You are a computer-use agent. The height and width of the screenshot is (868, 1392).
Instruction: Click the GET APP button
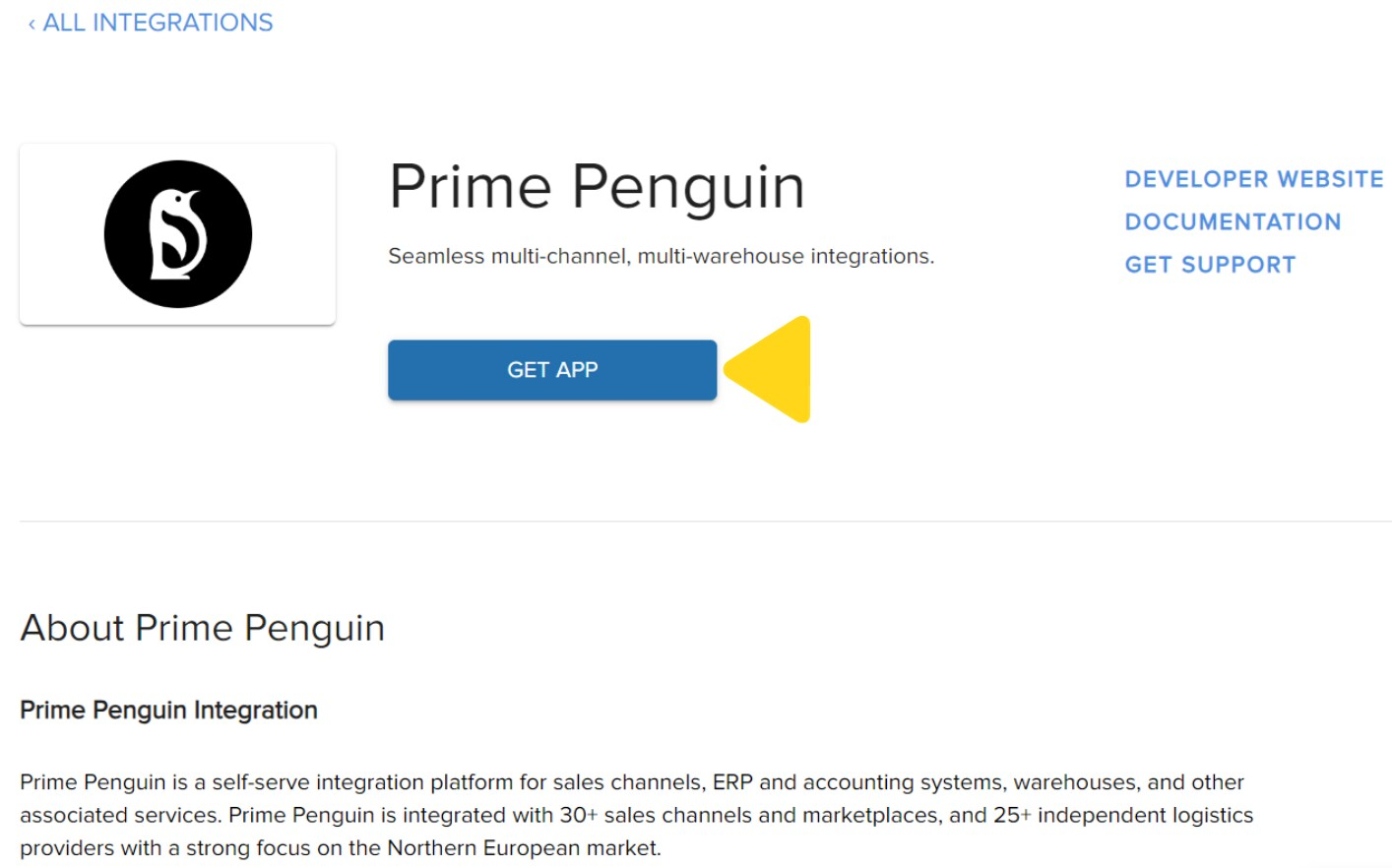[x=552, y=369]
